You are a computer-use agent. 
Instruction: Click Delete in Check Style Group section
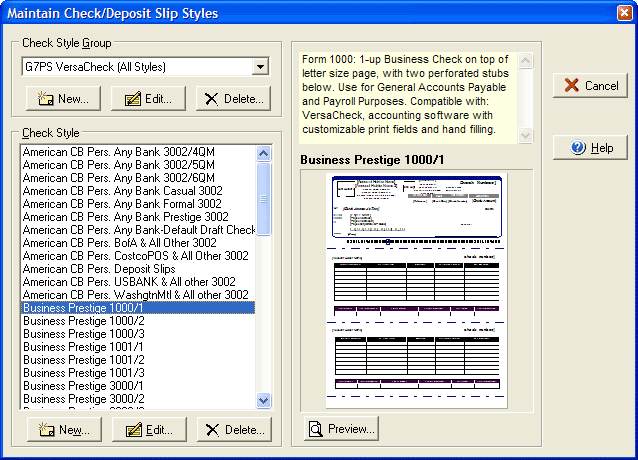tap(234, 99)
